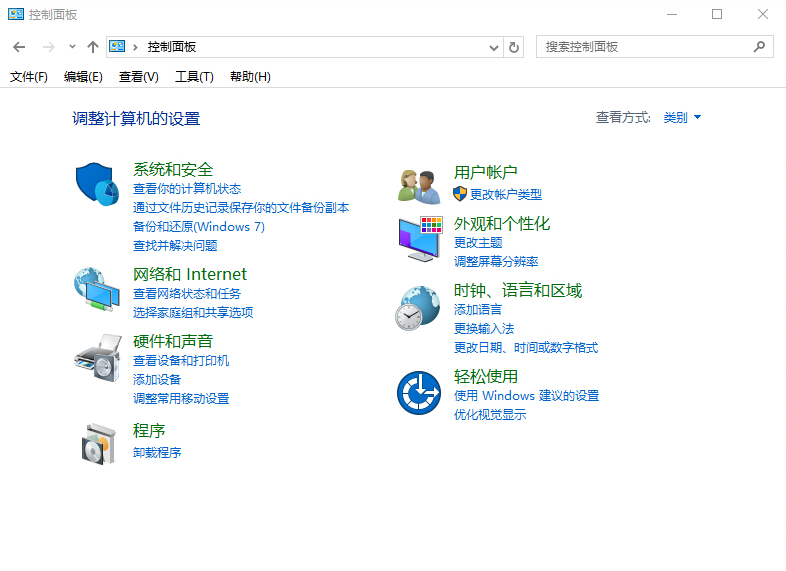Click 通过文件历史记录保存你的文件备份副本 link
The height and width of the screenshot is (571, 786).
[x=241, y=208]
